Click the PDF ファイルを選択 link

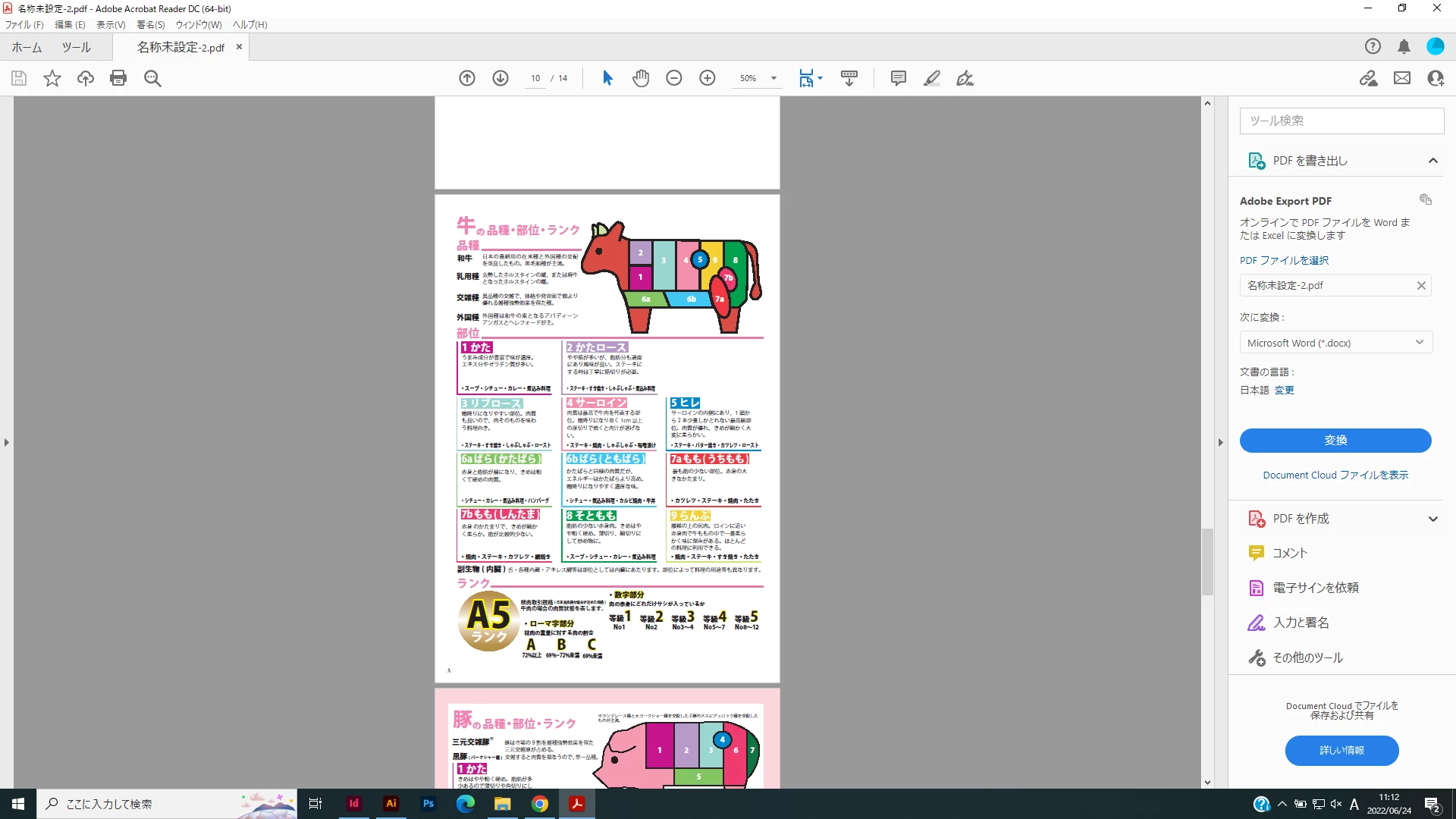pos(1284,260)
